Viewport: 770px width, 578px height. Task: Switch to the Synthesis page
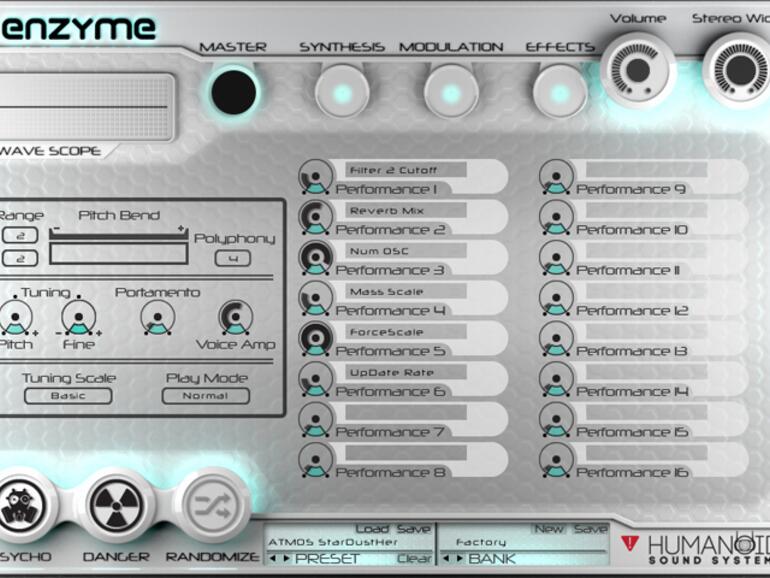[342, 92]
